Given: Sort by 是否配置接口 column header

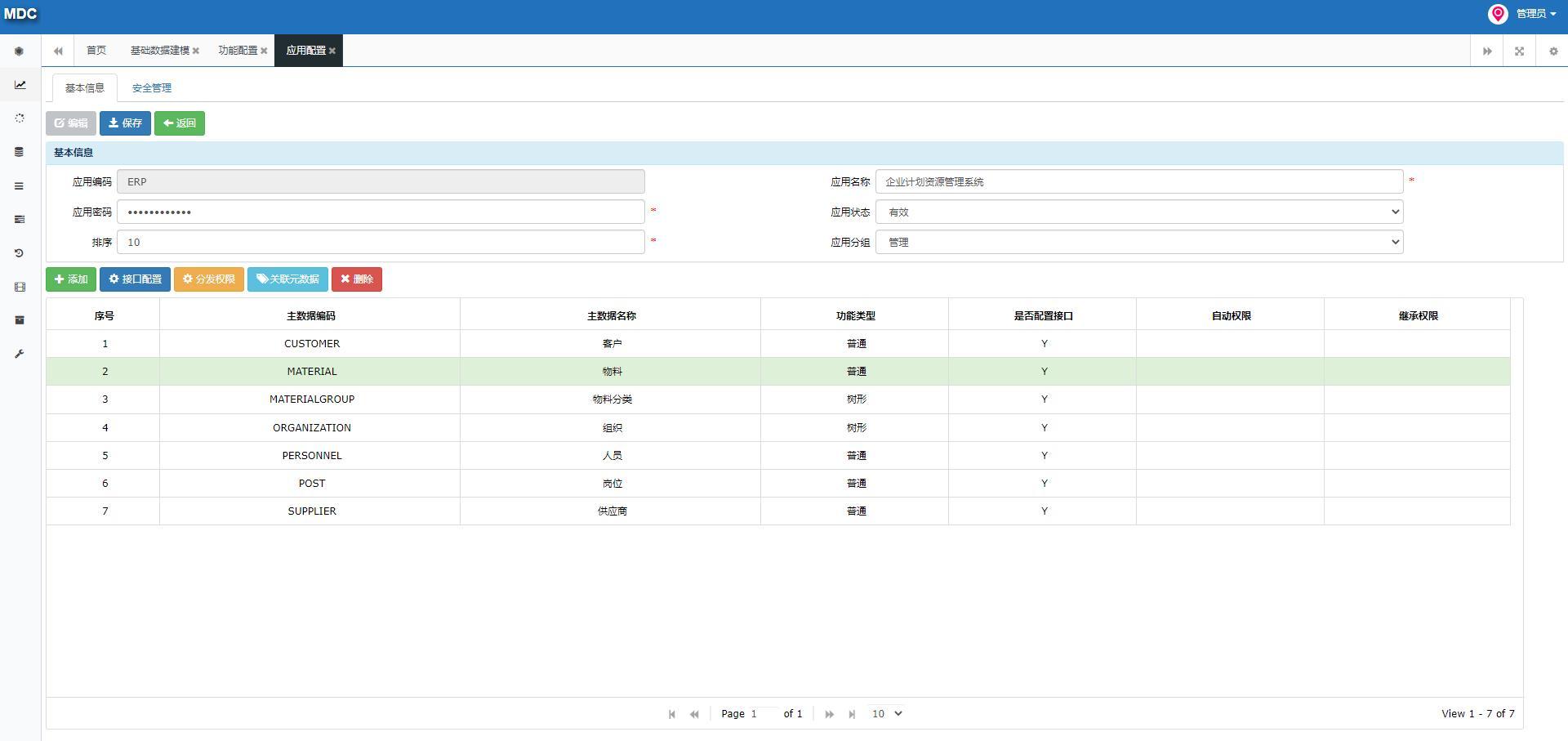Looking at the screenshot, I should [x=1043, y=315].
